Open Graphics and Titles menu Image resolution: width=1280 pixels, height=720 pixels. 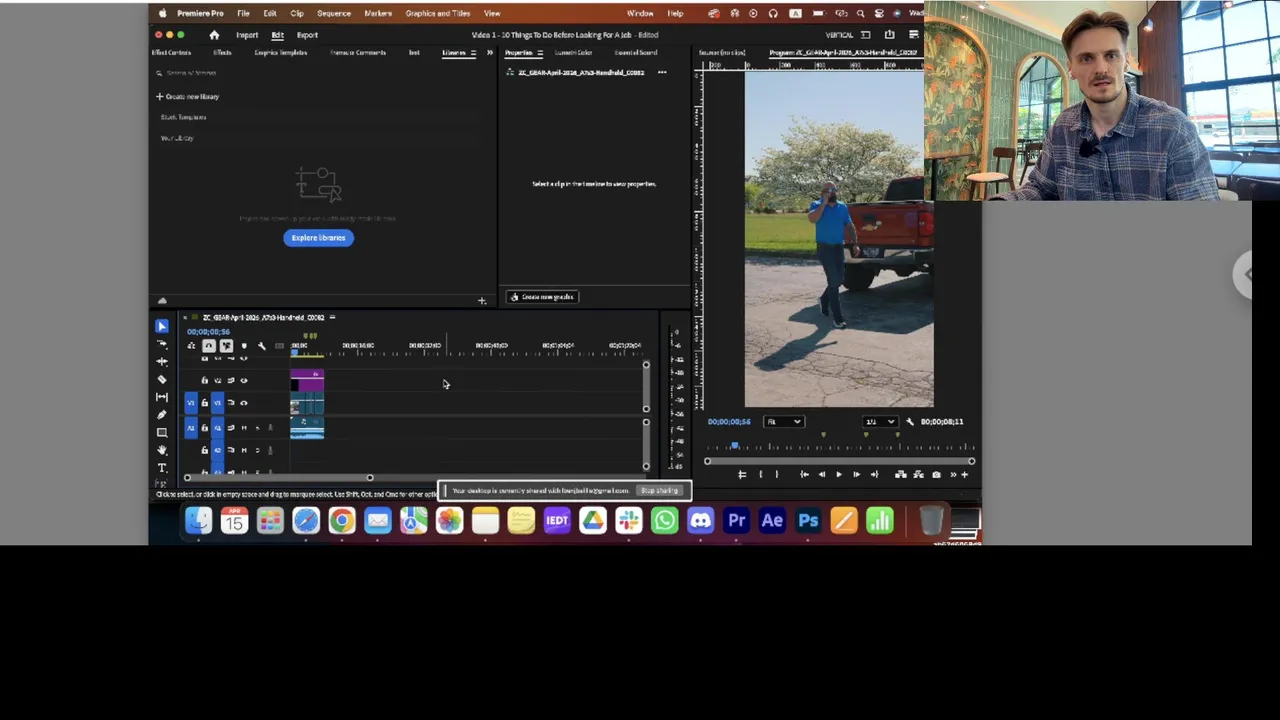pyautogui.click(x=438, y=13)
